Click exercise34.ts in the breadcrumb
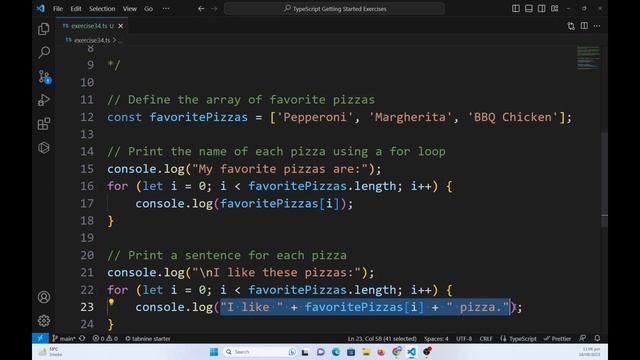This screenshot has height=360, width=640. pos(92,40)
